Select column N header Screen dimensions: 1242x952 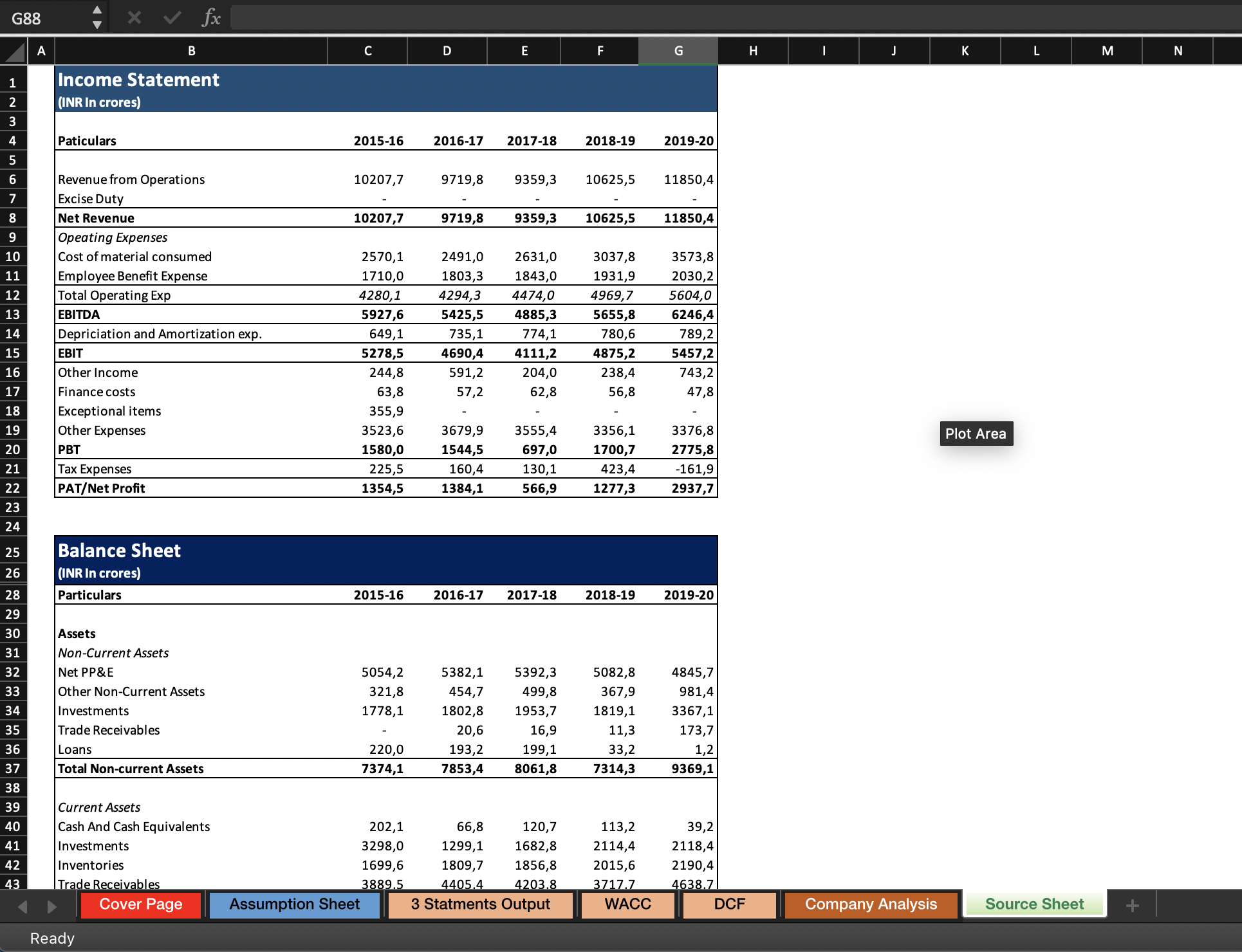[x=1178, y=51]
